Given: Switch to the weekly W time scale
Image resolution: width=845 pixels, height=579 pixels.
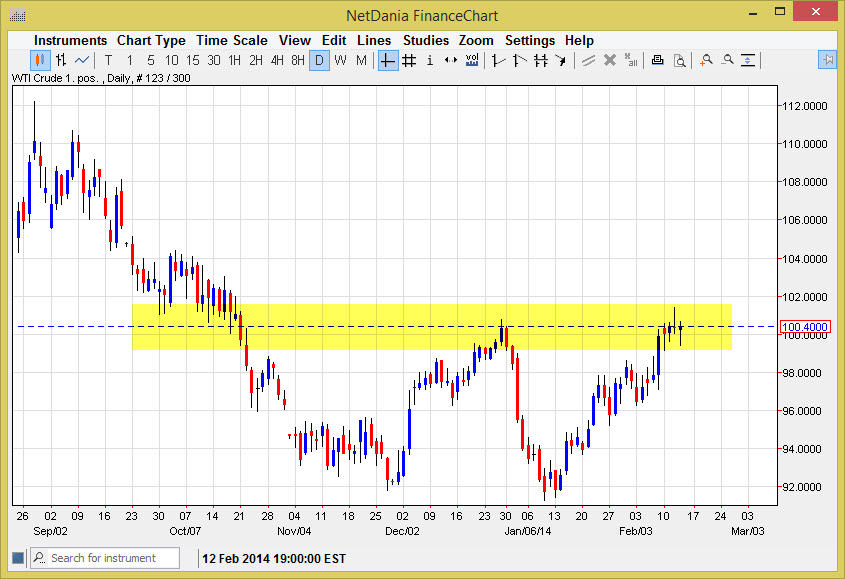Looking at the screenshot, I should click(340, 60).
